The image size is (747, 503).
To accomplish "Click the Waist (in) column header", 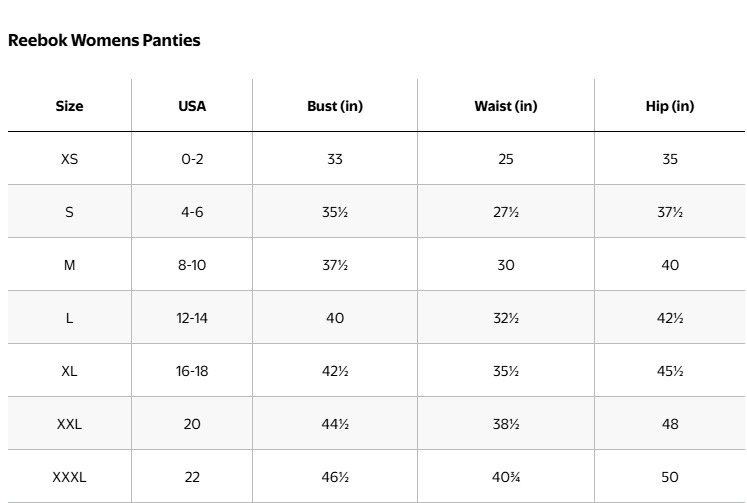I will pyautogui.click(x=506, y=106).
